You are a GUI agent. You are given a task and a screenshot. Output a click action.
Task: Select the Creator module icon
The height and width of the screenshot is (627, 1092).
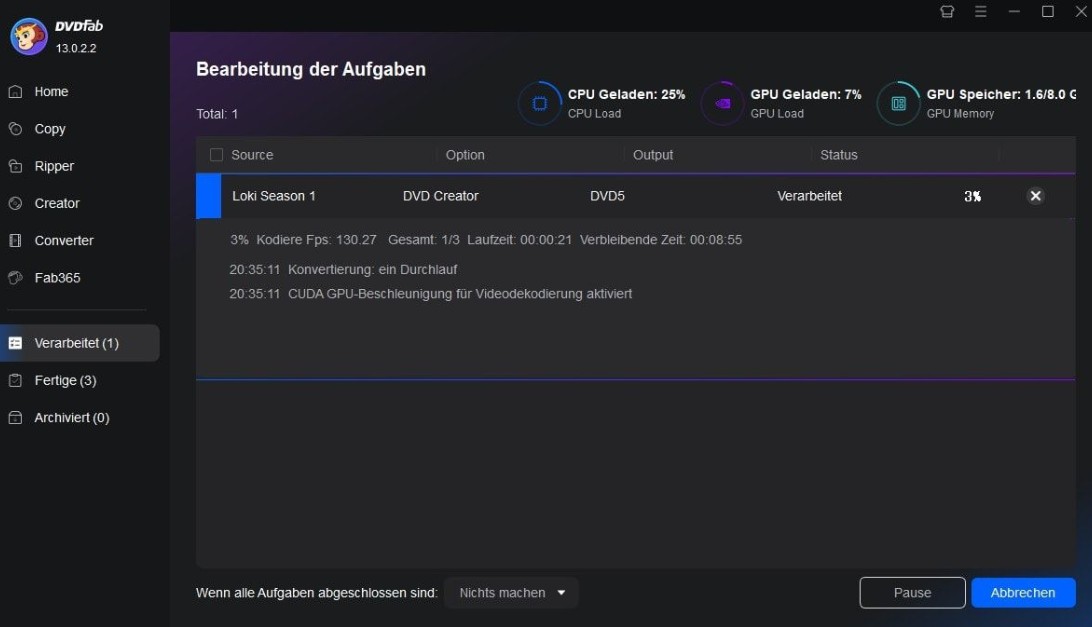click(15, 203)
